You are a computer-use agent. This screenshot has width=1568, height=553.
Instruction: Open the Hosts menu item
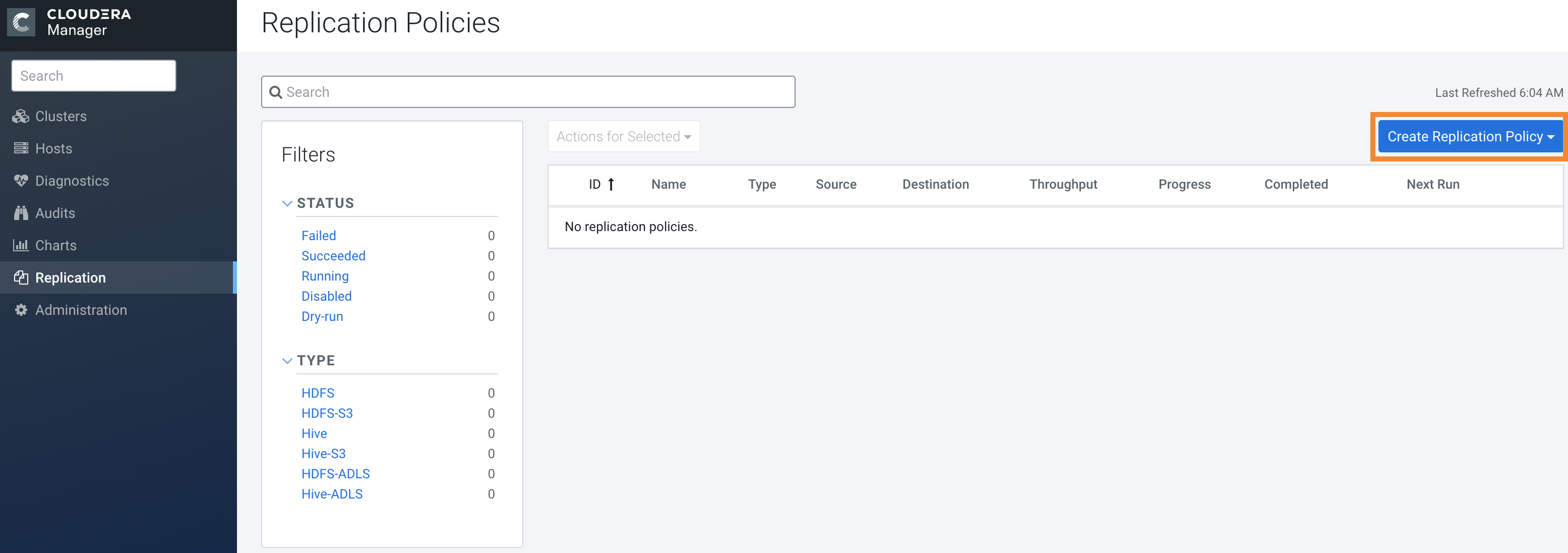(x=53, y=149)
